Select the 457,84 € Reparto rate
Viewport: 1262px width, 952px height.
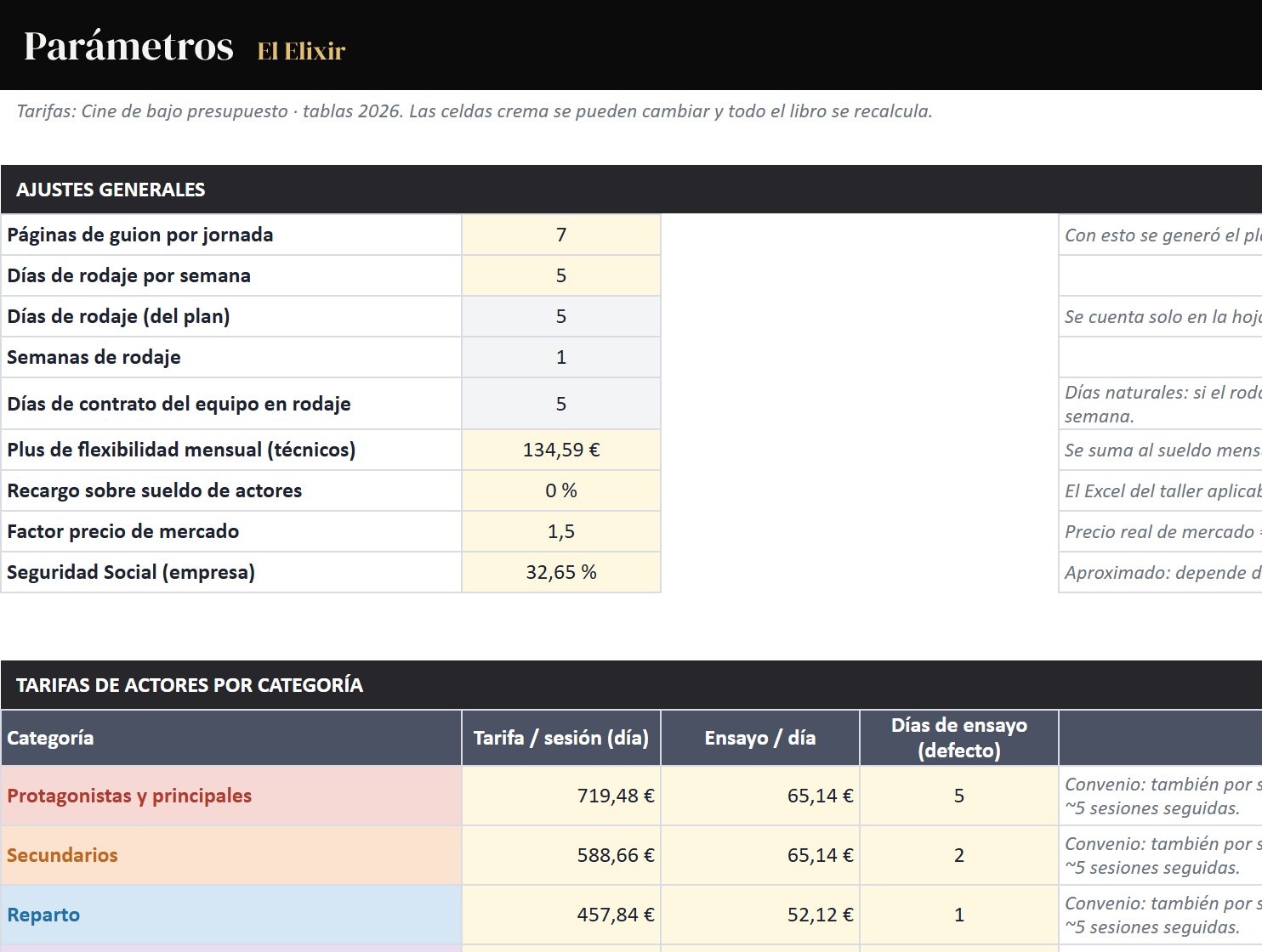(561, 915)
